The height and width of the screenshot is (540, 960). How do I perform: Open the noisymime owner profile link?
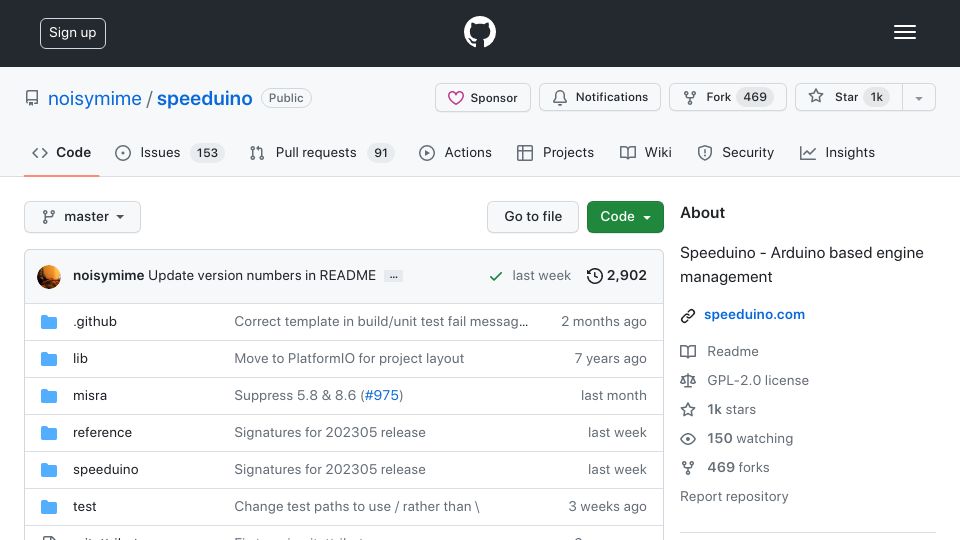[94, 98]
